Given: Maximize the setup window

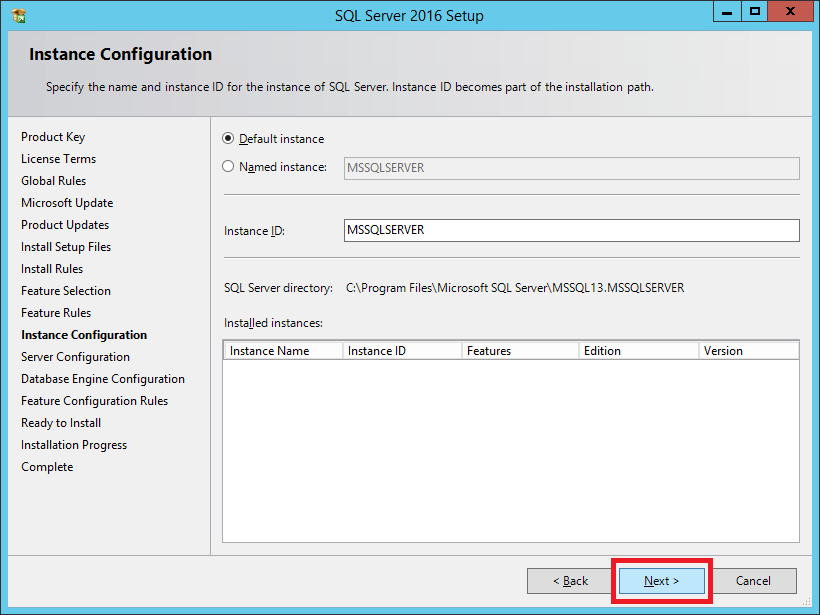Looking at the screenshot, I should point(755,12).
